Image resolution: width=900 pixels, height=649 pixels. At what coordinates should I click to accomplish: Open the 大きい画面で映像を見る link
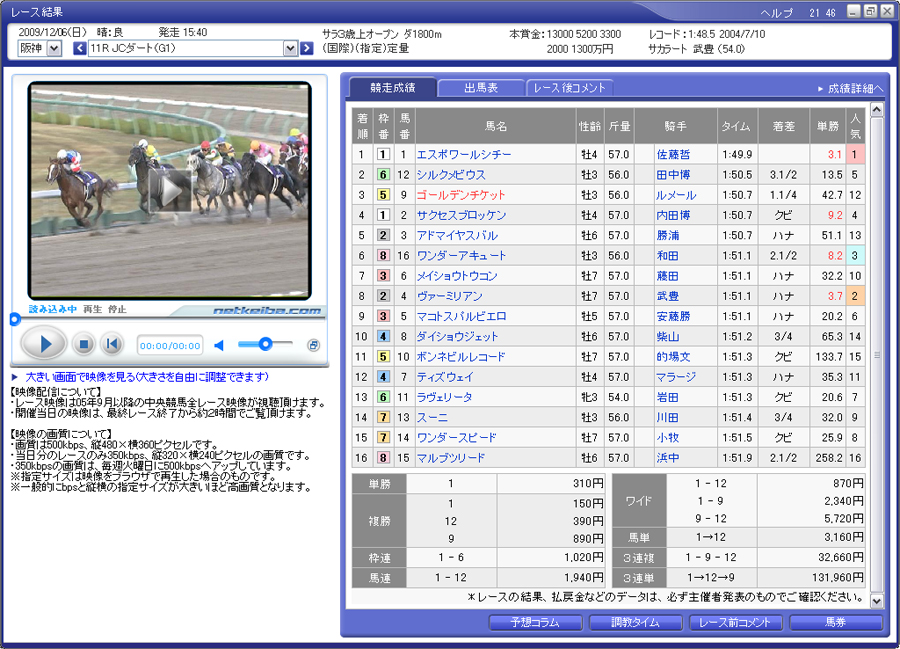pos(147,377)
